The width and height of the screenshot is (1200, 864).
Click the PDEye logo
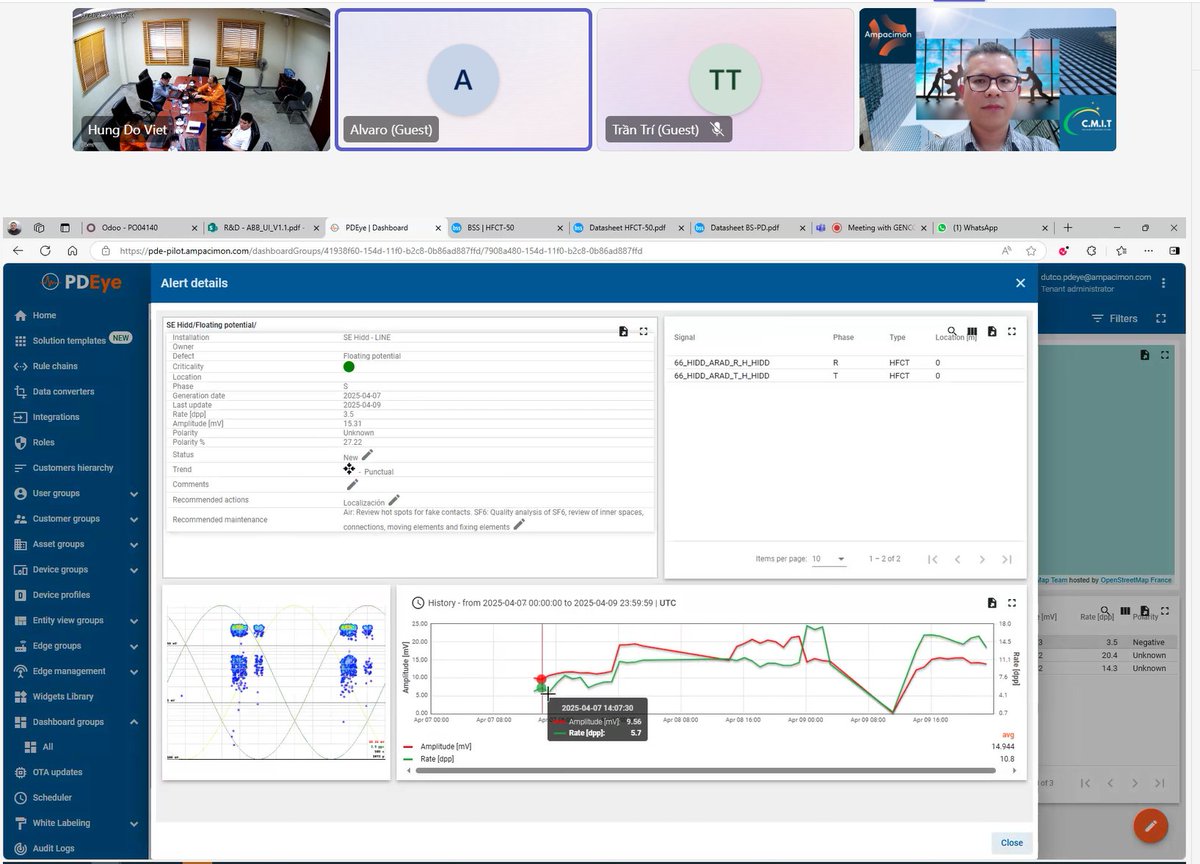coord(81,283)
